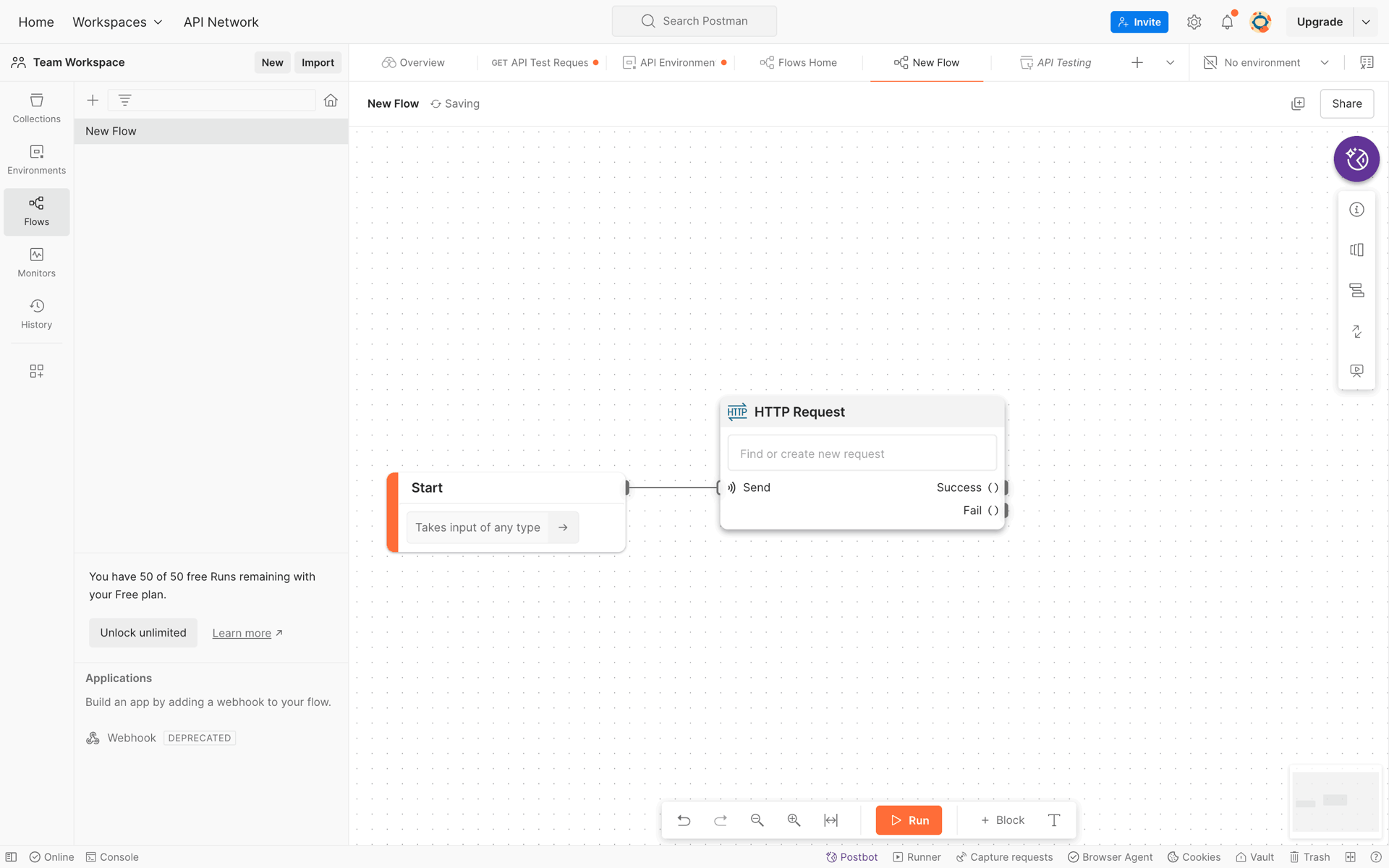Open the purple Postbot assistant button
Image resolution: width=1389 pixels, height=868 pixels.
click(x=1356, y=159)
